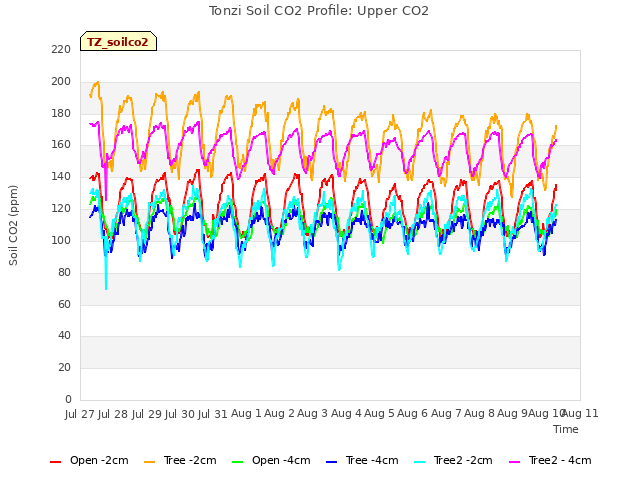Screen dimensions: 640x480
Task: Click the chart title 'Tonzi Soil CO2 Profile: Upper CO2'
Action: (319, 11)
